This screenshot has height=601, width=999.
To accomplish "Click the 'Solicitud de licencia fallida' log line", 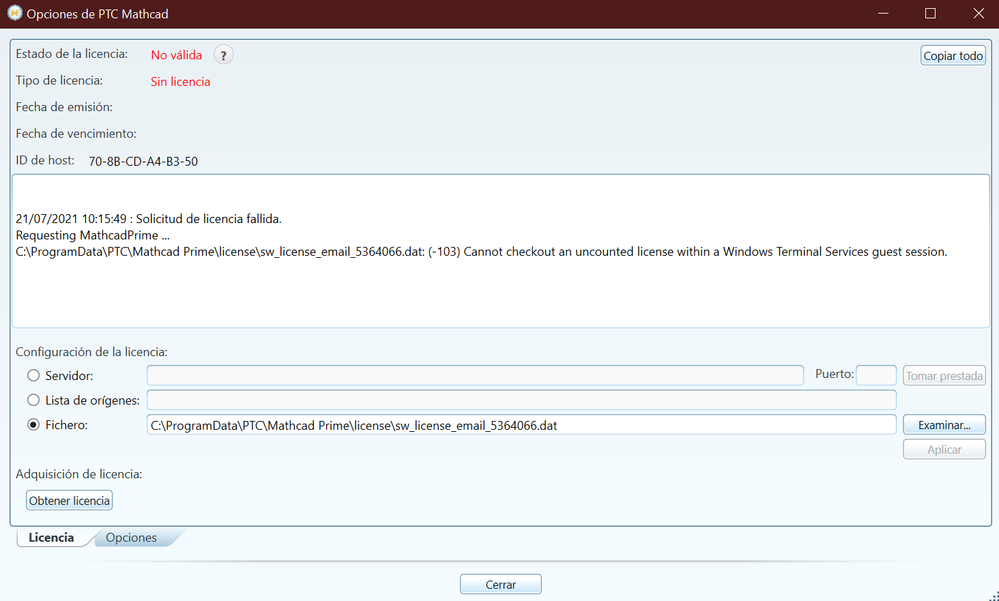I will (x=148, y=219).
